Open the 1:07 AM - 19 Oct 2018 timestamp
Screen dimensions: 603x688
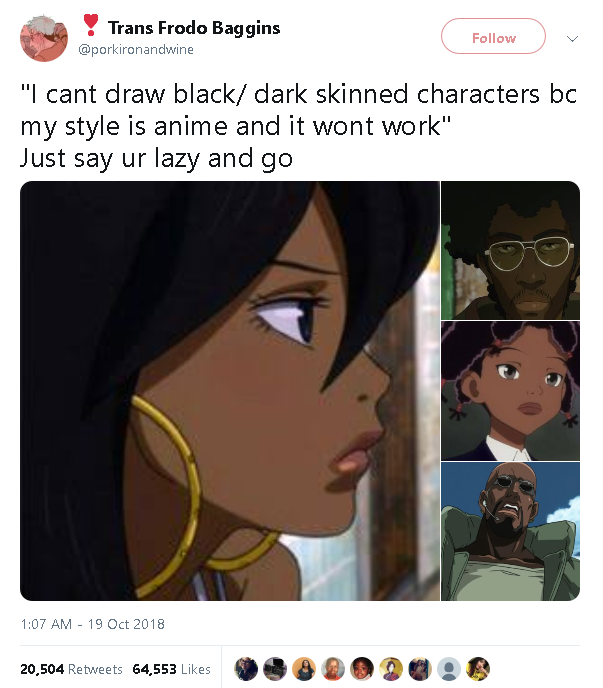[93, 624]
